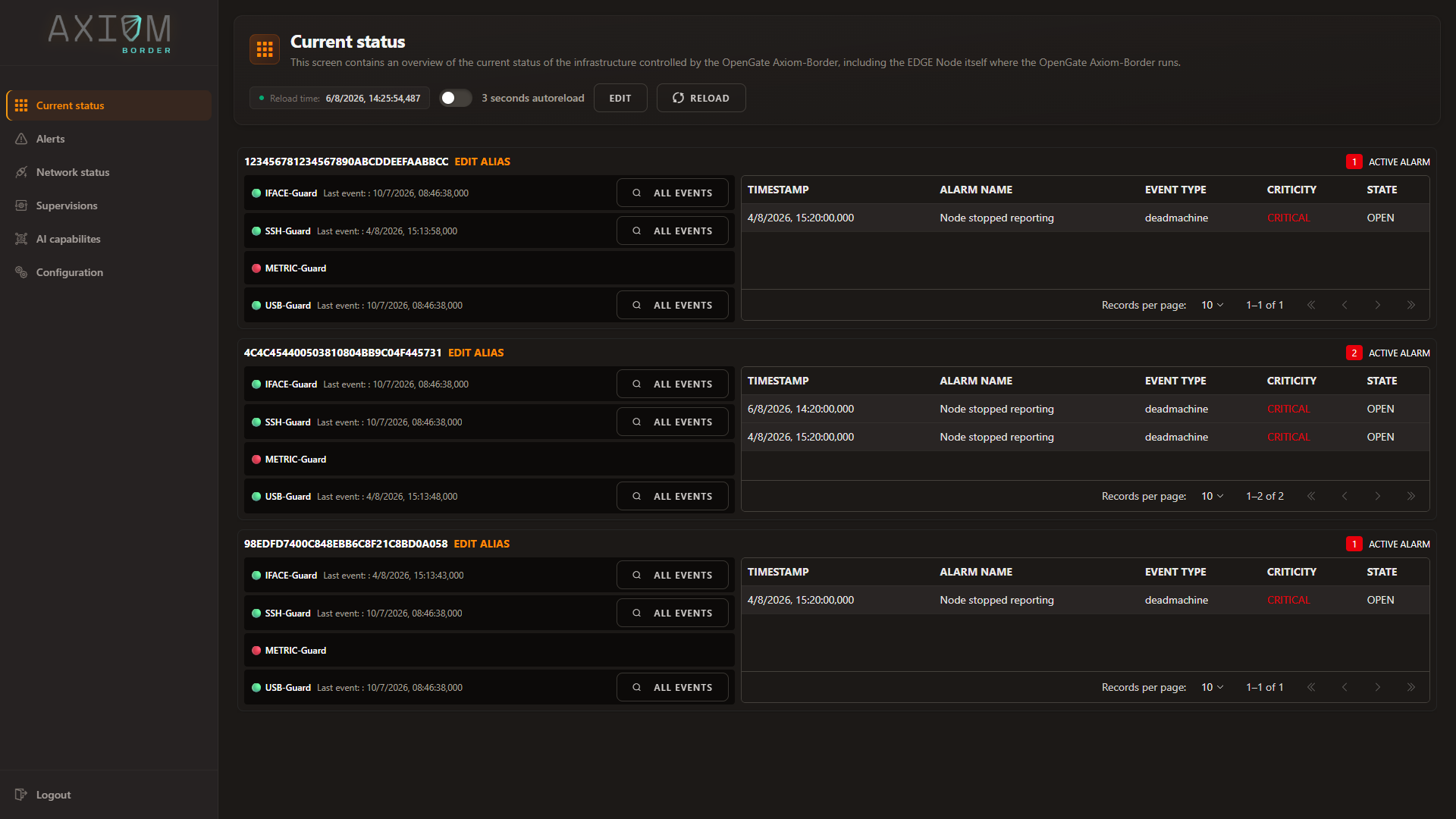1456x819 pixels.
Task: Open ALL EVENTS for SSH-Guard of node 4C4C4544
Action: (673, 422)
